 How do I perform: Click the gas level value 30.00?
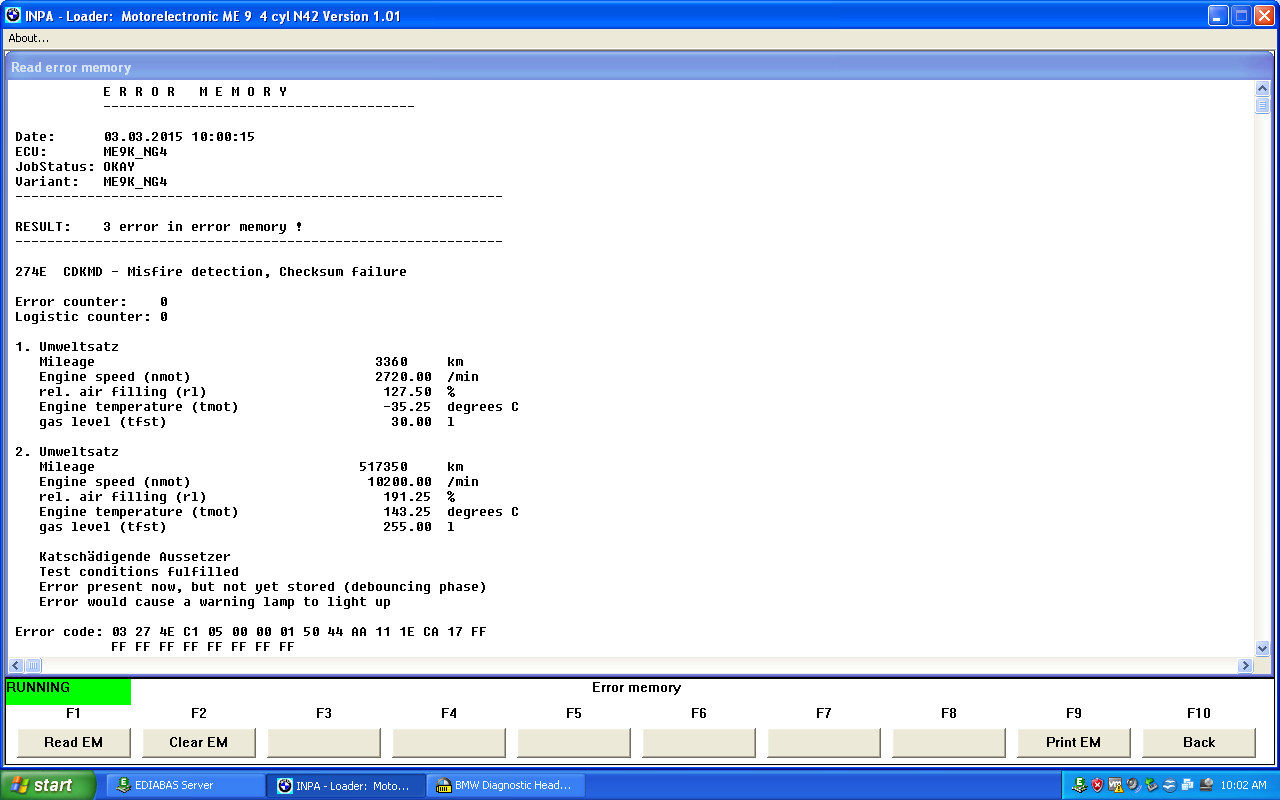pyautogui.click(x=411, y=421)
